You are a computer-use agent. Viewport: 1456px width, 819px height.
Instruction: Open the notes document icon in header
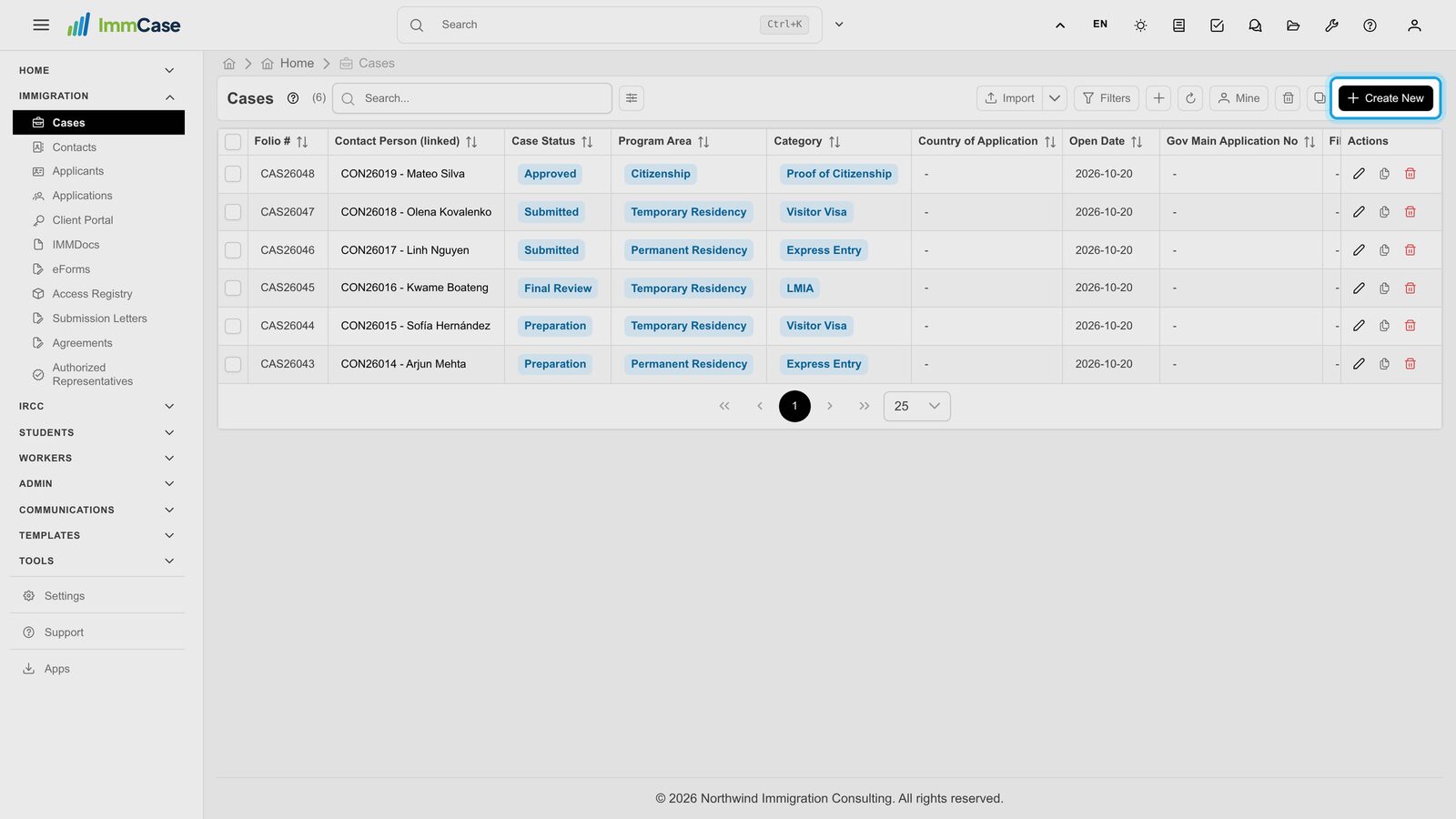tap(1178, 25)
